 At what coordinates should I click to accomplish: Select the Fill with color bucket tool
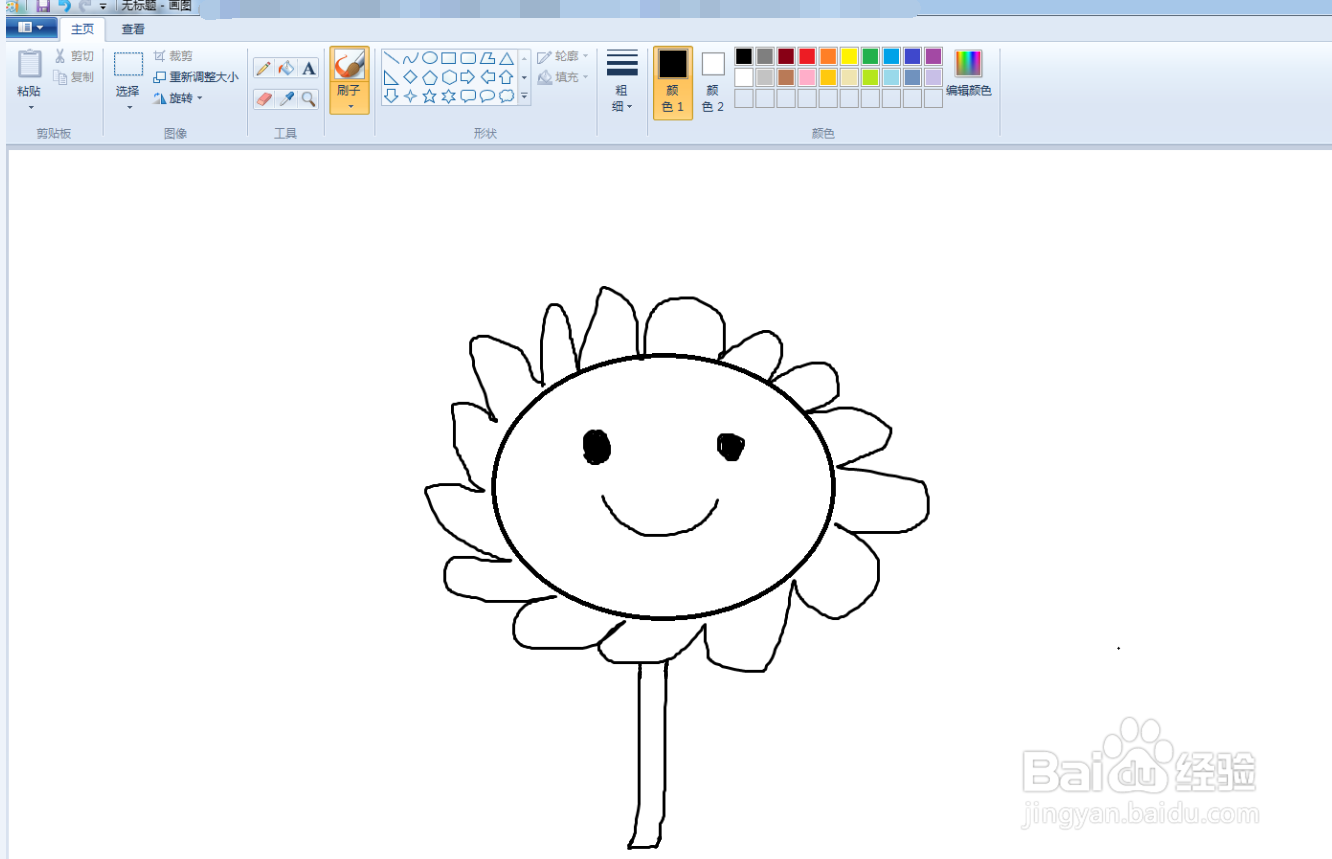(286, 68)
